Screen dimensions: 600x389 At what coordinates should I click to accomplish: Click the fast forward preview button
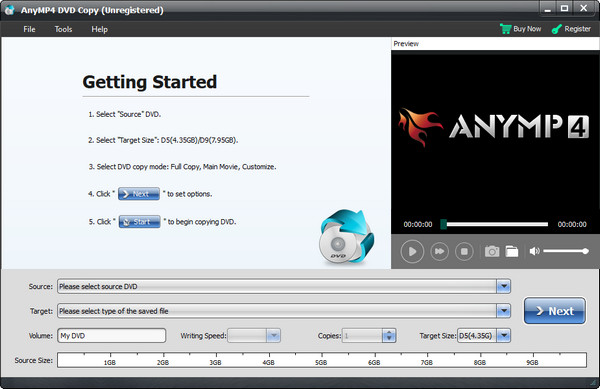point(439,251)
